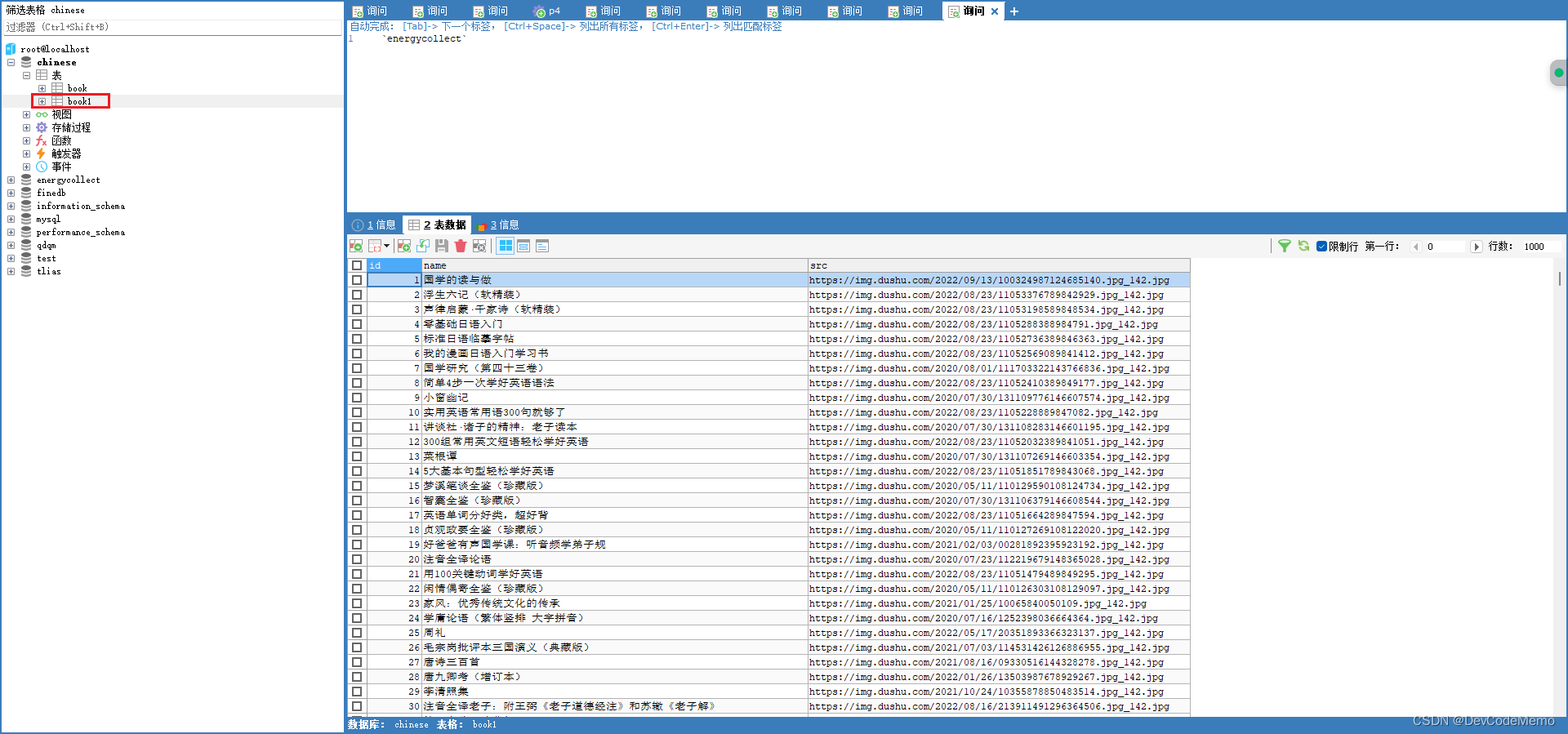Click the name cell 唐诗三百首
The width and height of the screenshot is (1568, 734).
click(614, 662)
